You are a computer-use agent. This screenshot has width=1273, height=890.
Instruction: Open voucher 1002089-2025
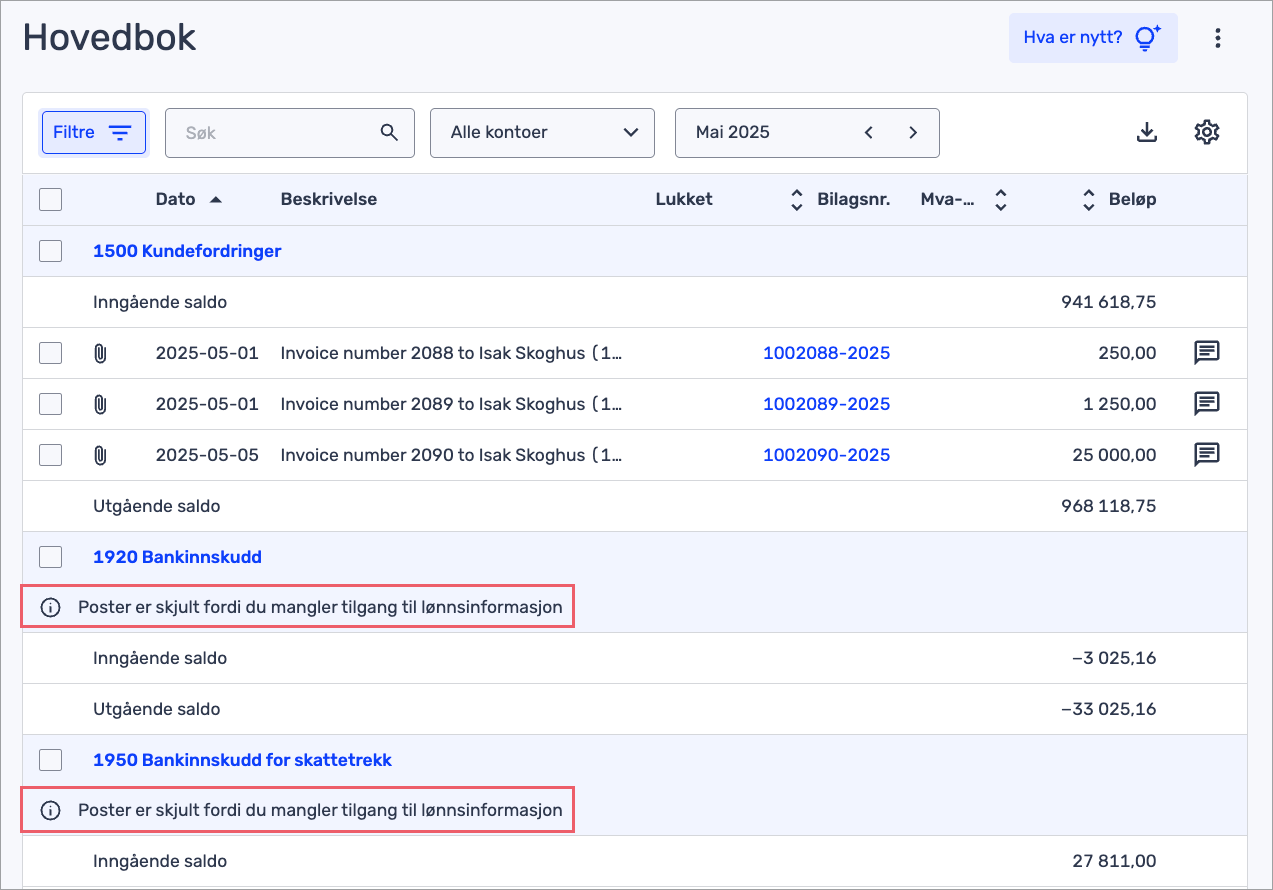click(x=826, y=404)
